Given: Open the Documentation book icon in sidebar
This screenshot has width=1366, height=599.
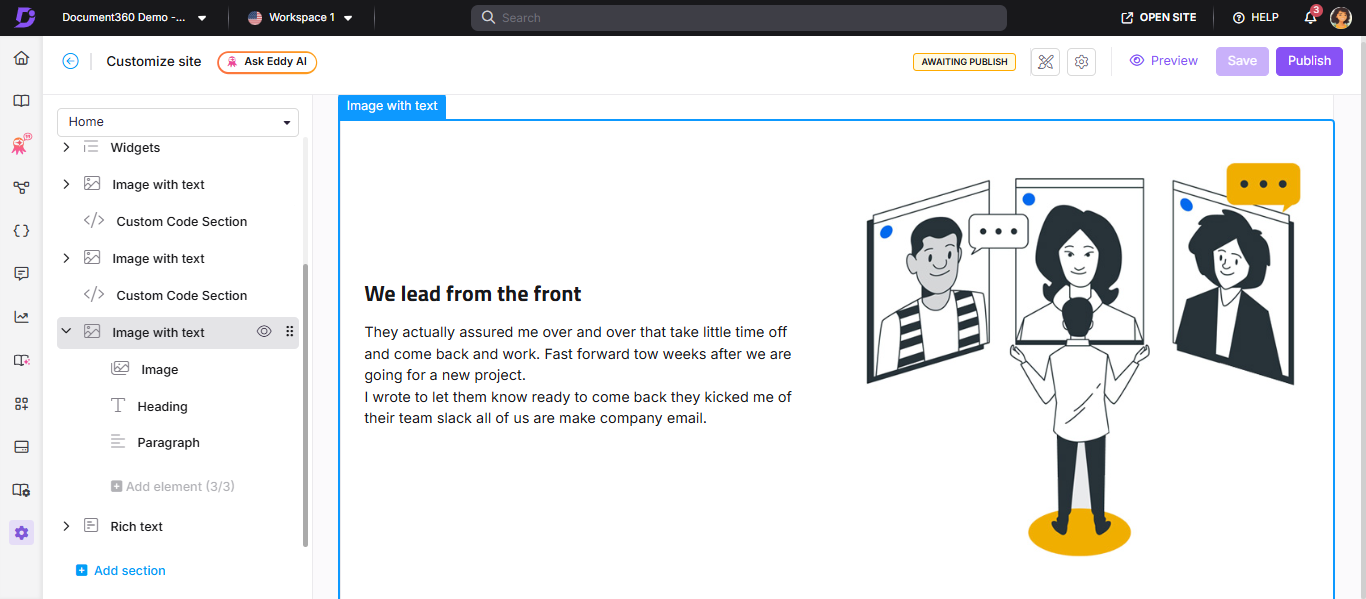Looking at the screenshot, I should (x=21, y=101).
